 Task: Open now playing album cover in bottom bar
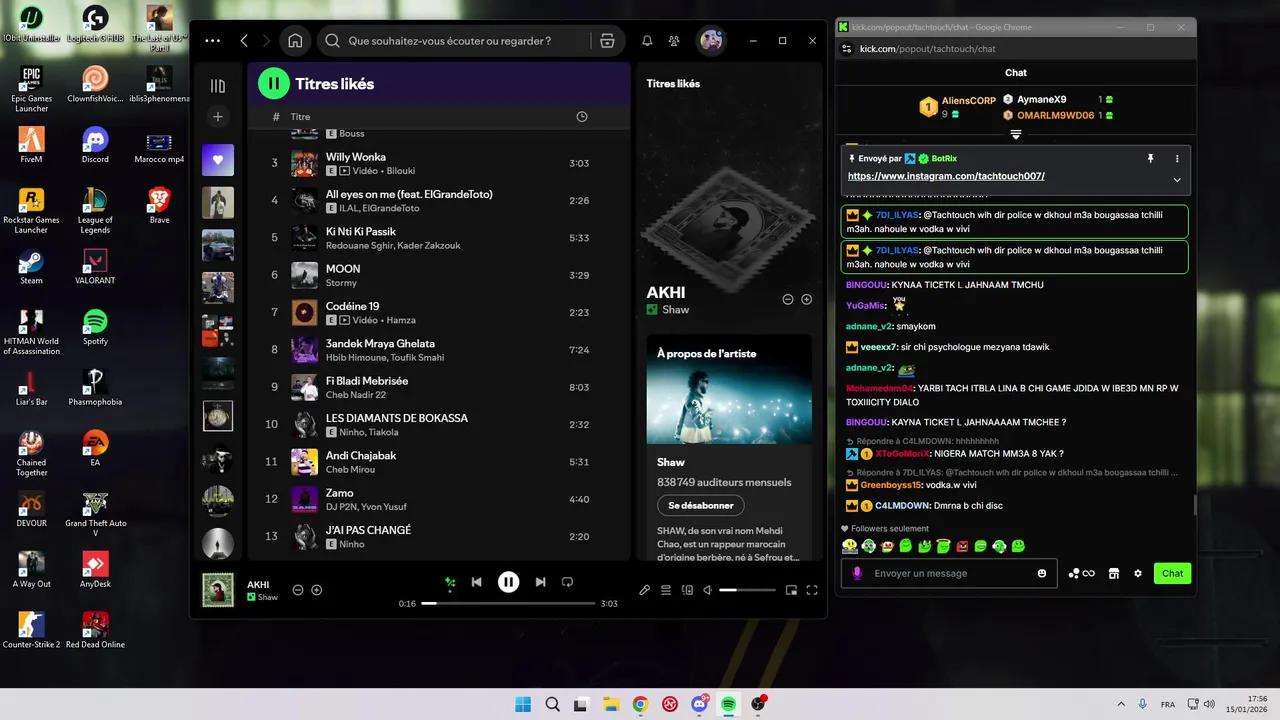point(218,589)
